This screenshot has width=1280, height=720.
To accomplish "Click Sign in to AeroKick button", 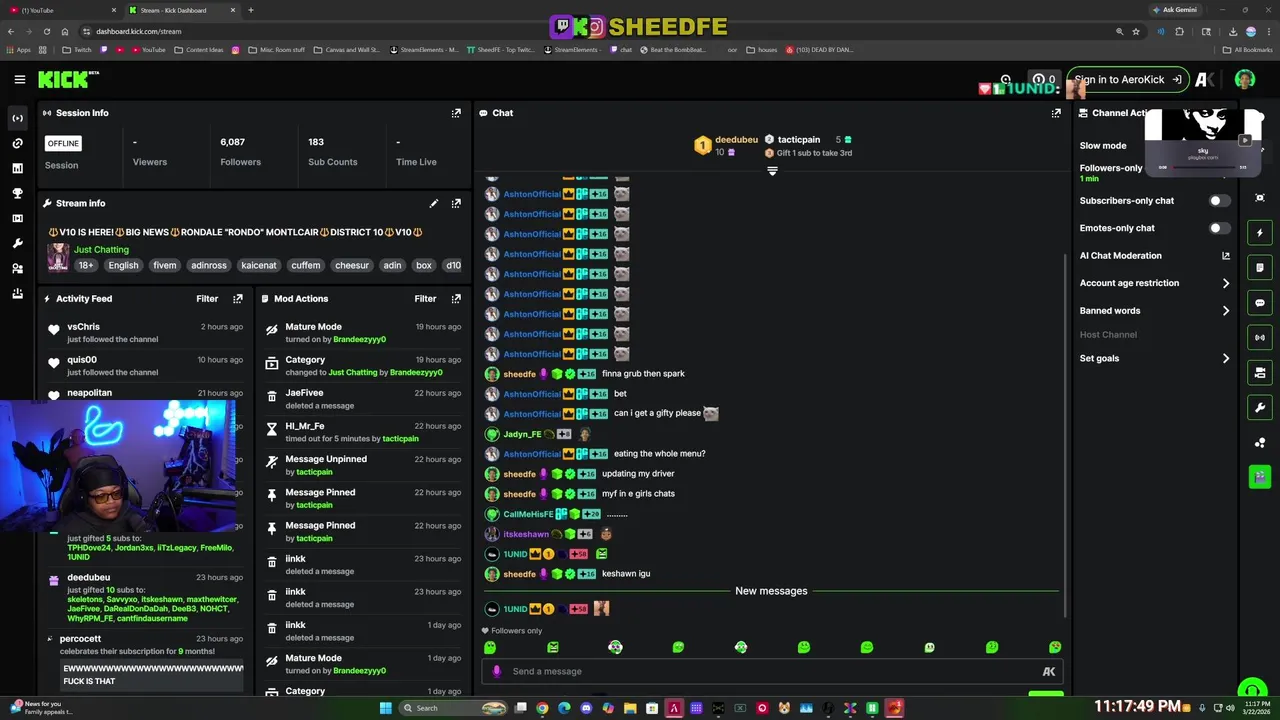I will coord(1128,79).
